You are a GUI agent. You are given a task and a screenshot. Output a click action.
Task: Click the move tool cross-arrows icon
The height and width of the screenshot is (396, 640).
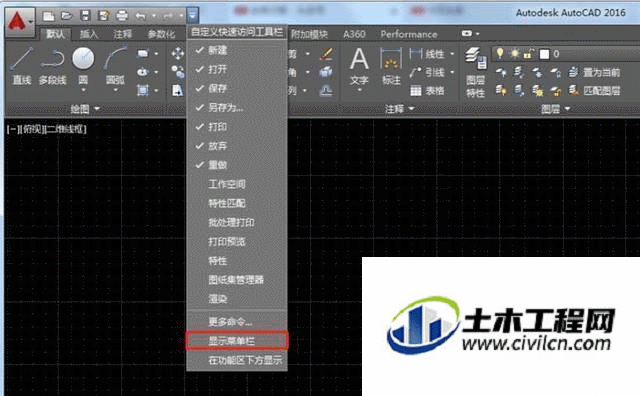[178, 53]
